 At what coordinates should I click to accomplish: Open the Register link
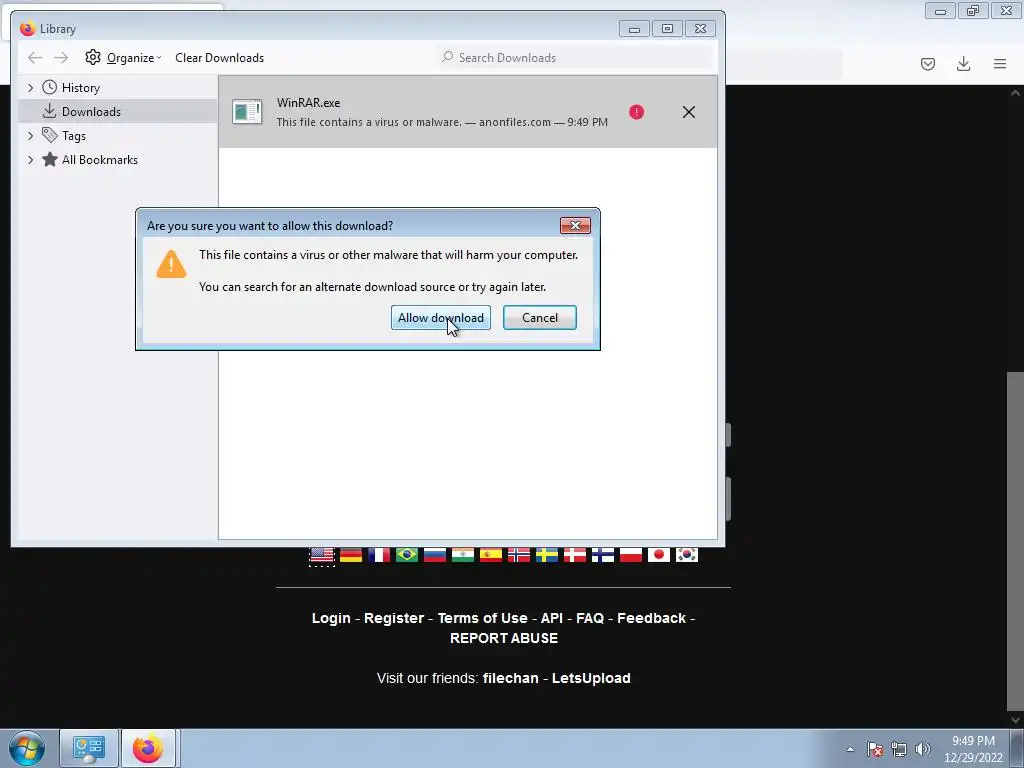[394, 618]
